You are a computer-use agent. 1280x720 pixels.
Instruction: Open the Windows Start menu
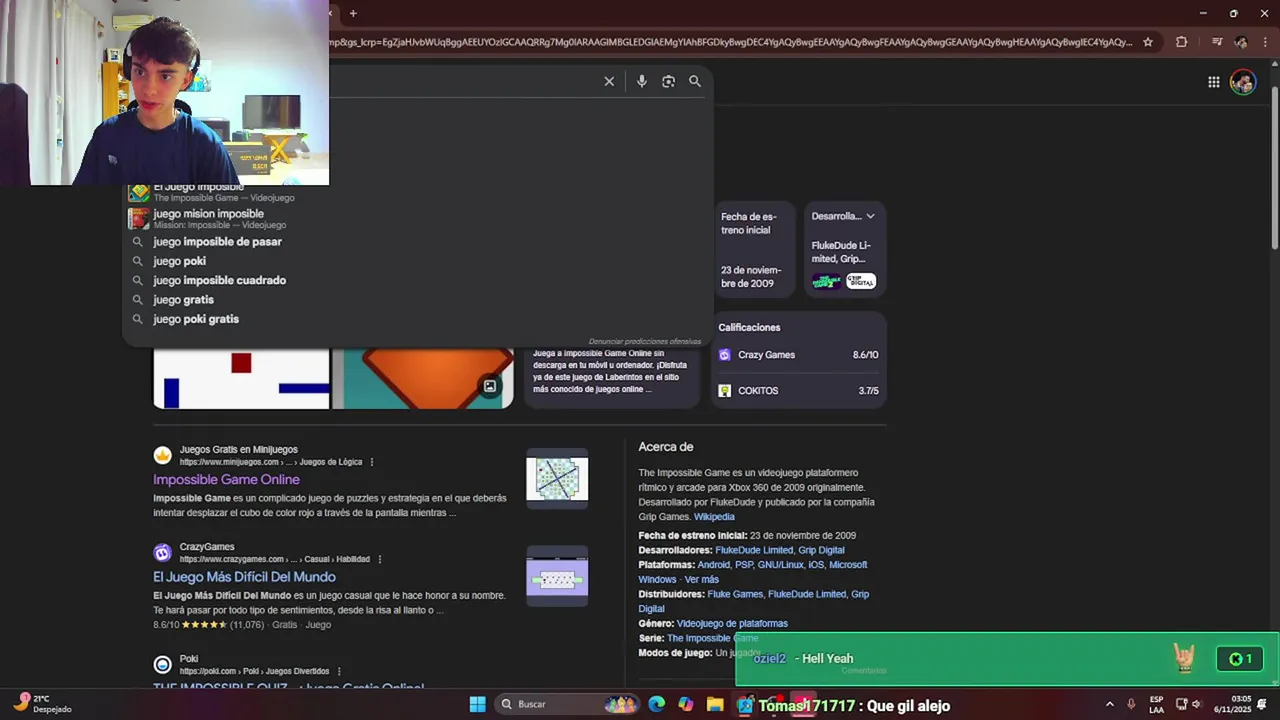pyautogui.click(x=477, y=704)
